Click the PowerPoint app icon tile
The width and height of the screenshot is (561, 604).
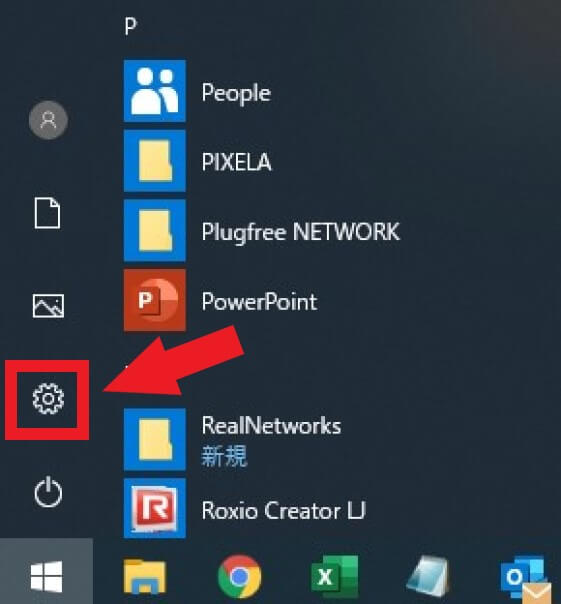[155, 300]
